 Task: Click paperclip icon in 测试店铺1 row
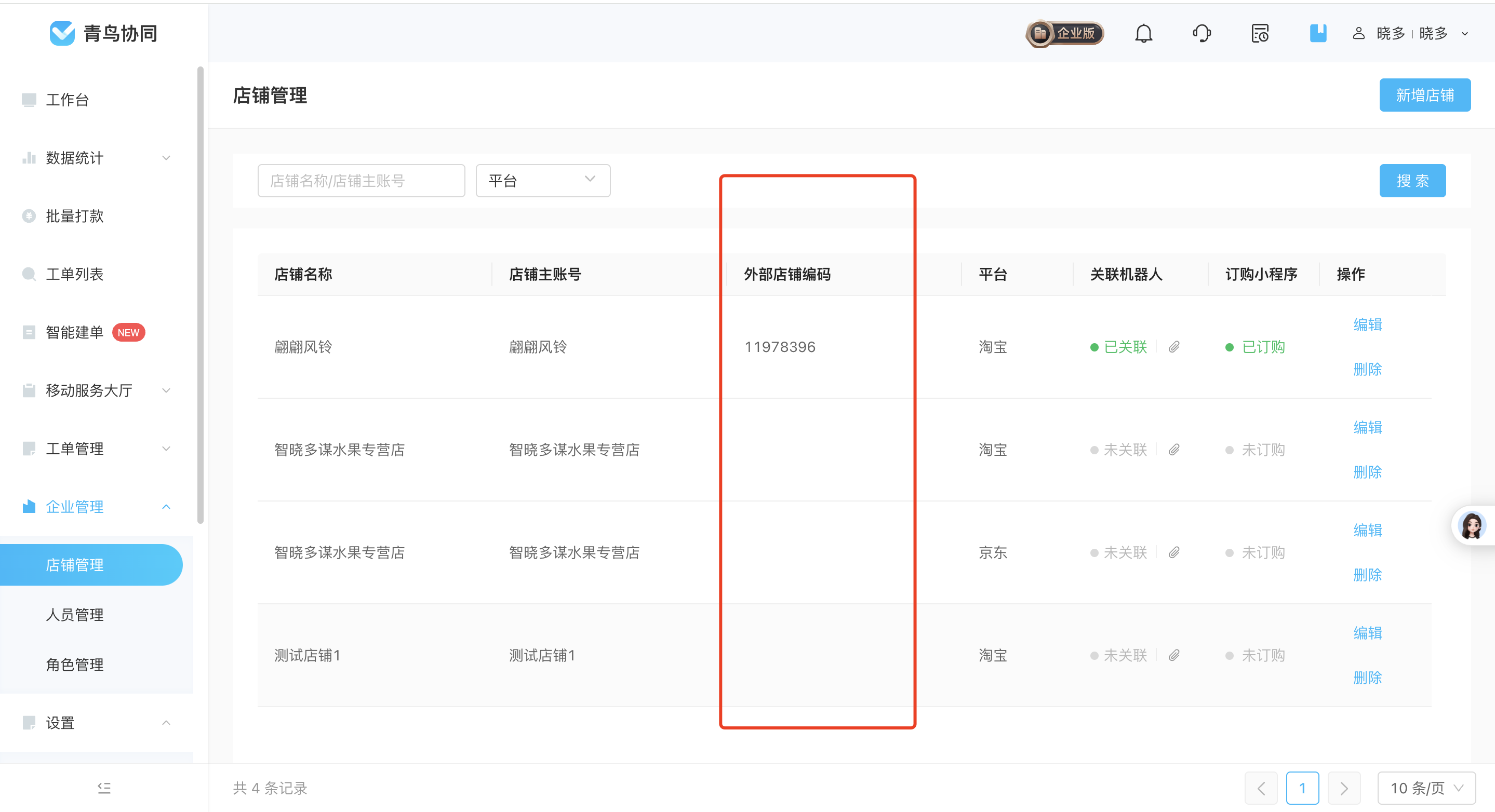pyautogui.click(x=1174, y=655)
